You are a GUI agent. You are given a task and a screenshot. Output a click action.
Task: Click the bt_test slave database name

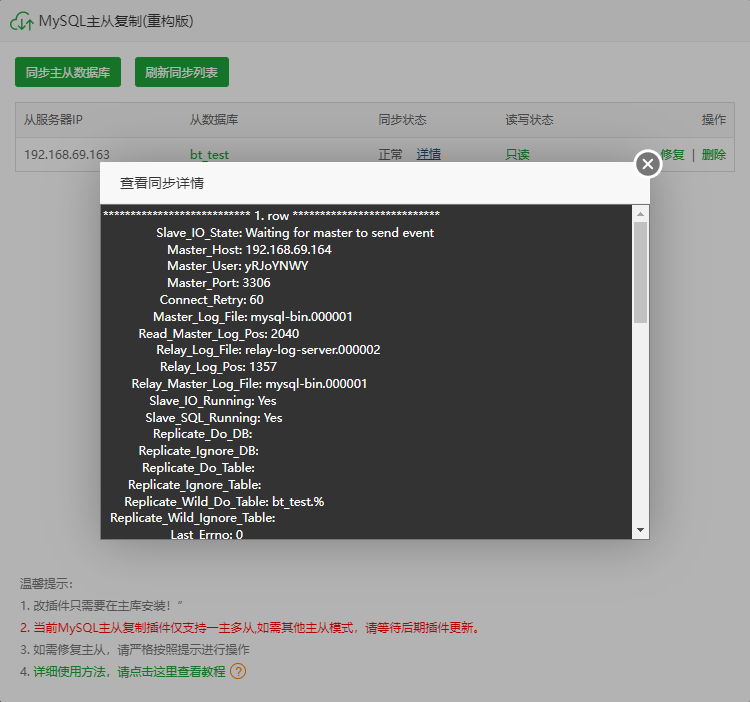[x=210, y=154]
